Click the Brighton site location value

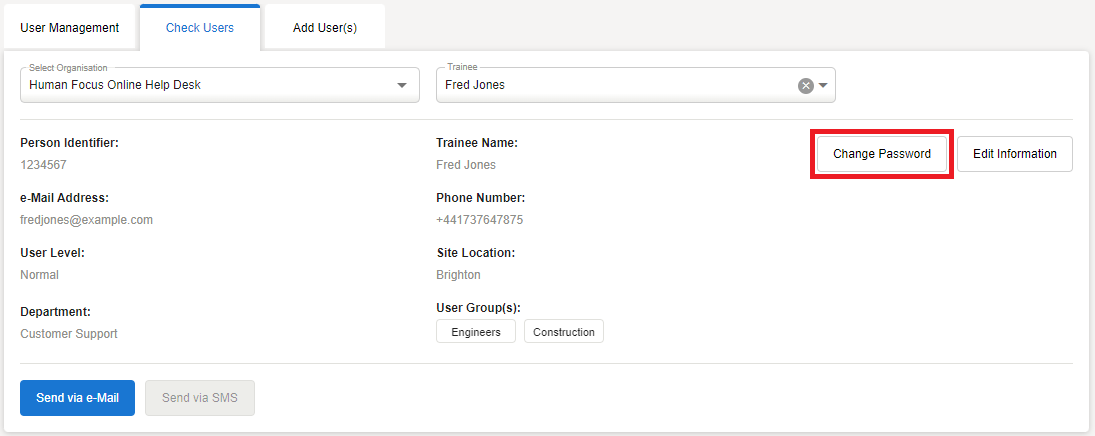458,275
